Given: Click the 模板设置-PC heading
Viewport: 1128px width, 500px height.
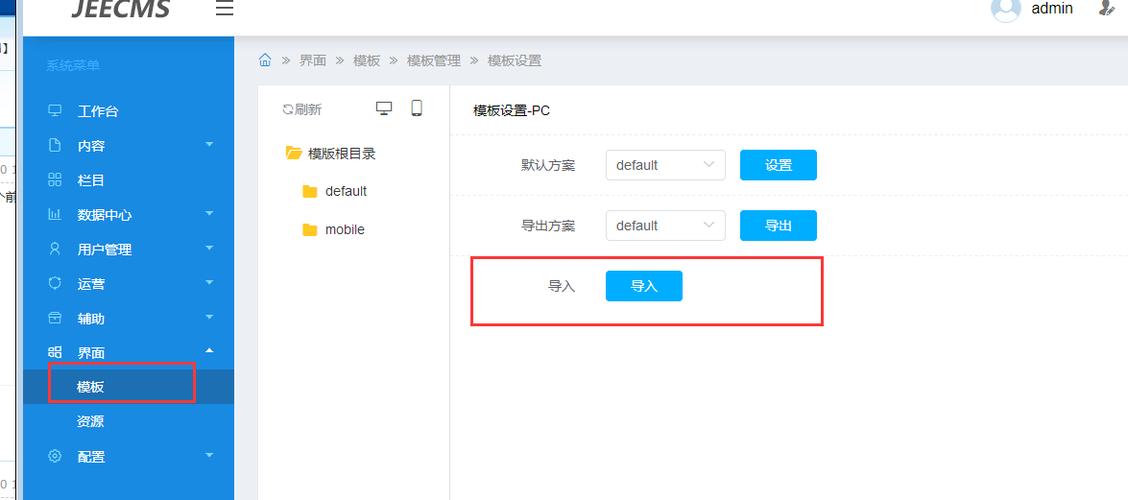Looking at the screenshot, I should 511,110.
